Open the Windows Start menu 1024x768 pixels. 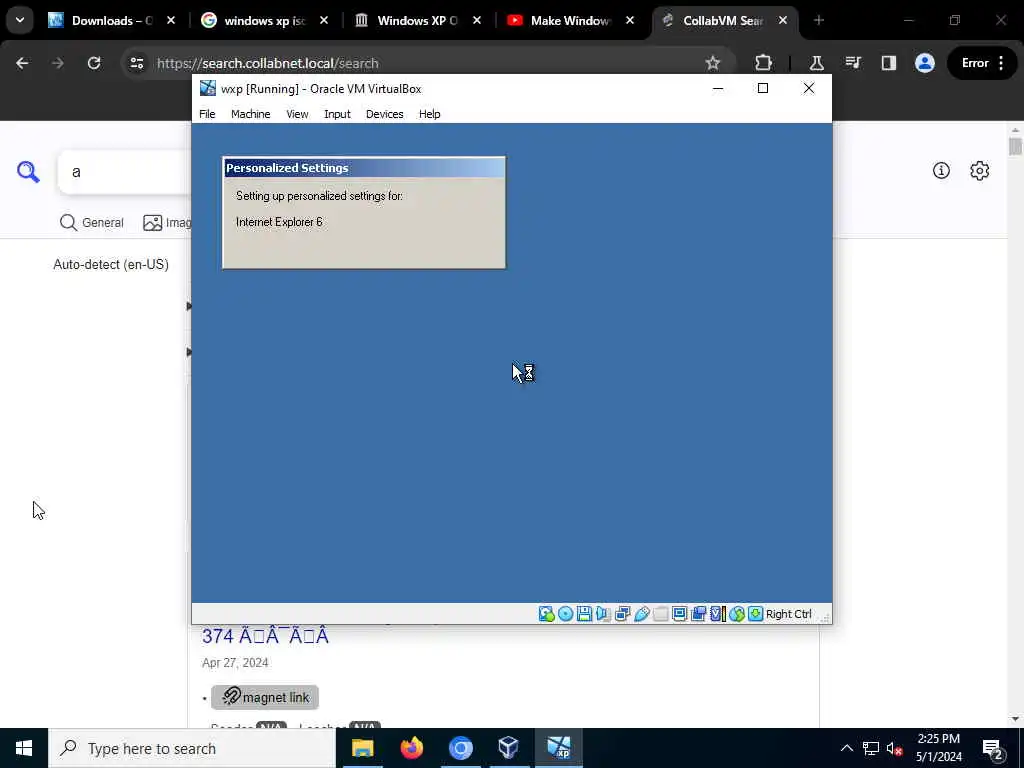[24, 748]
